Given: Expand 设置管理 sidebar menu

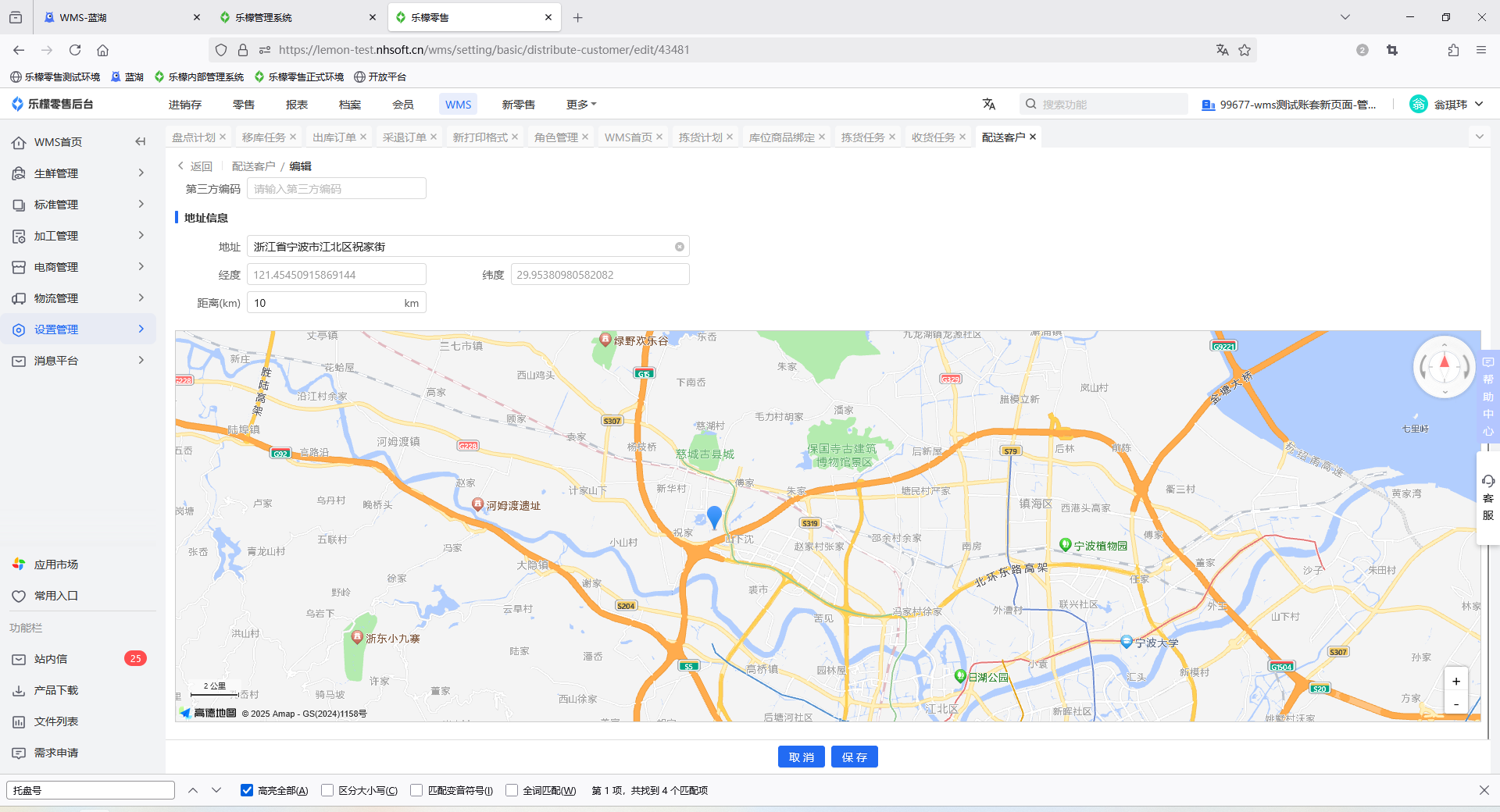Looking at the screenshot, I should [x=78, y=329].
